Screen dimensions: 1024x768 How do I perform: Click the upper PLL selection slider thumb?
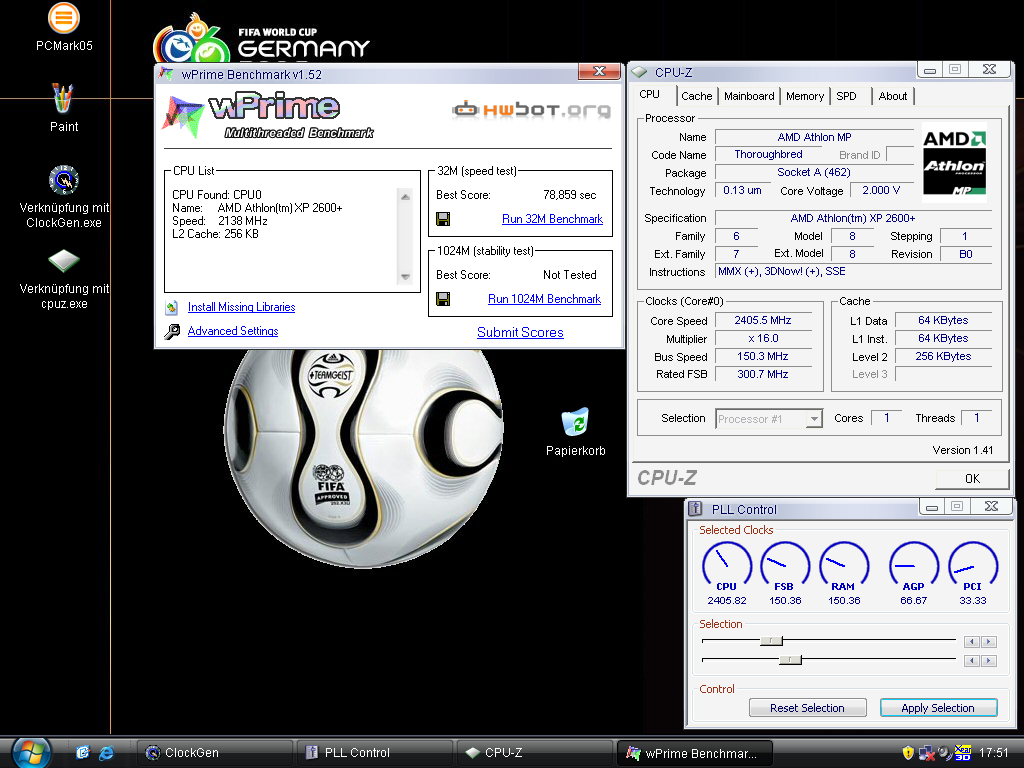(x=771, y=641)
